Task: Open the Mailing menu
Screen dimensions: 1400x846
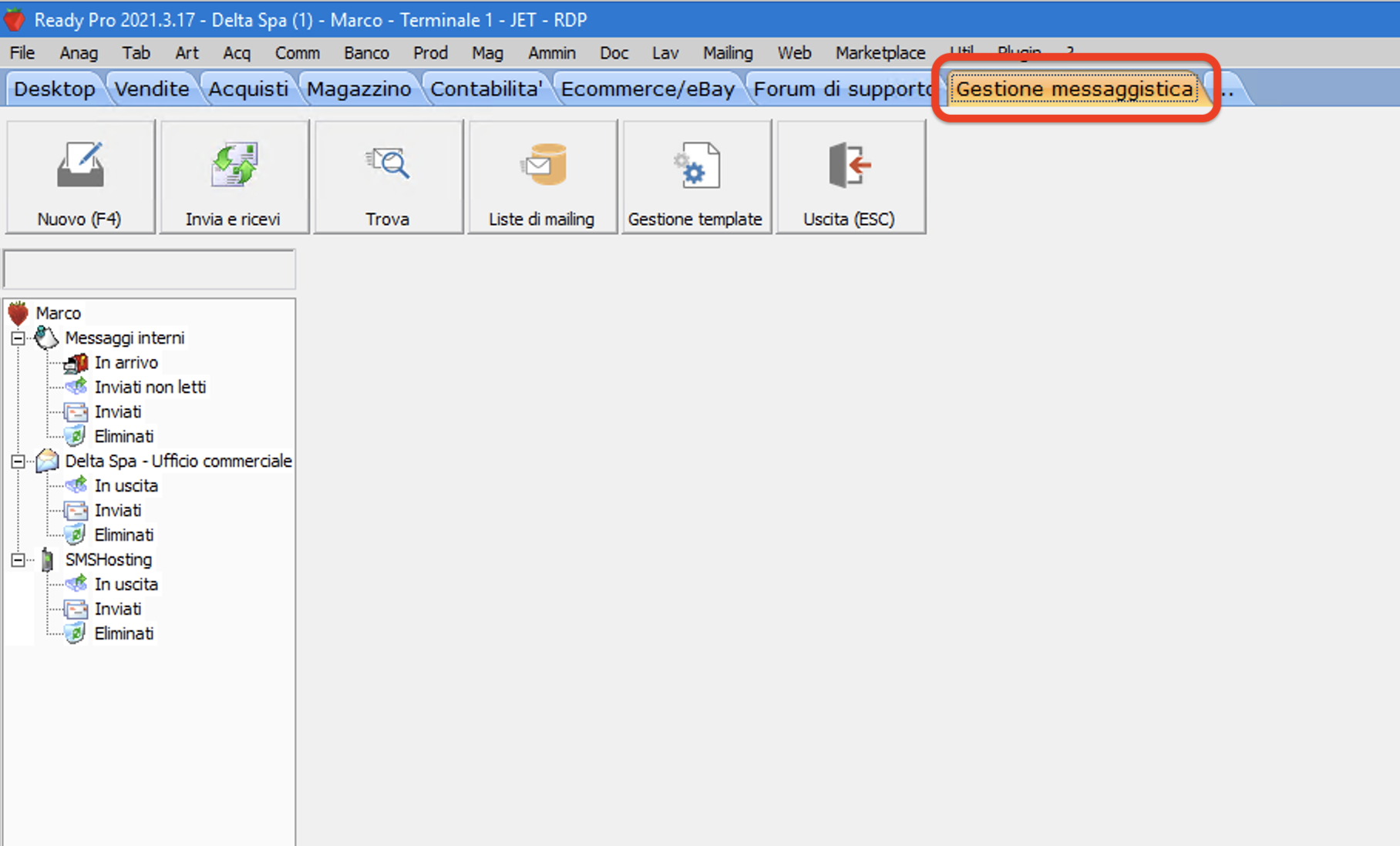Action: [728, 52]
